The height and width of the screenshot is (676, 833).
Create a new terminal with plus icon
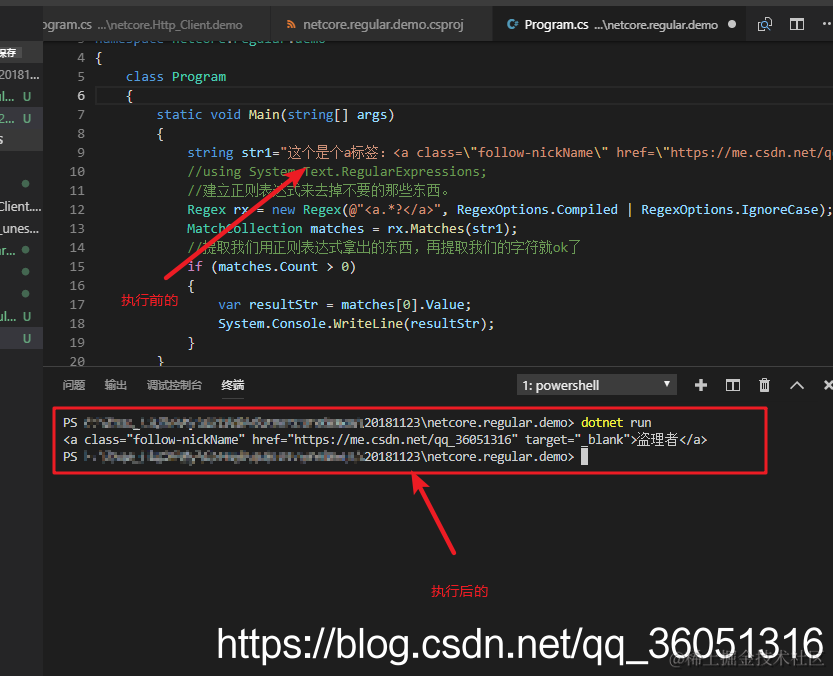[701, 385]
